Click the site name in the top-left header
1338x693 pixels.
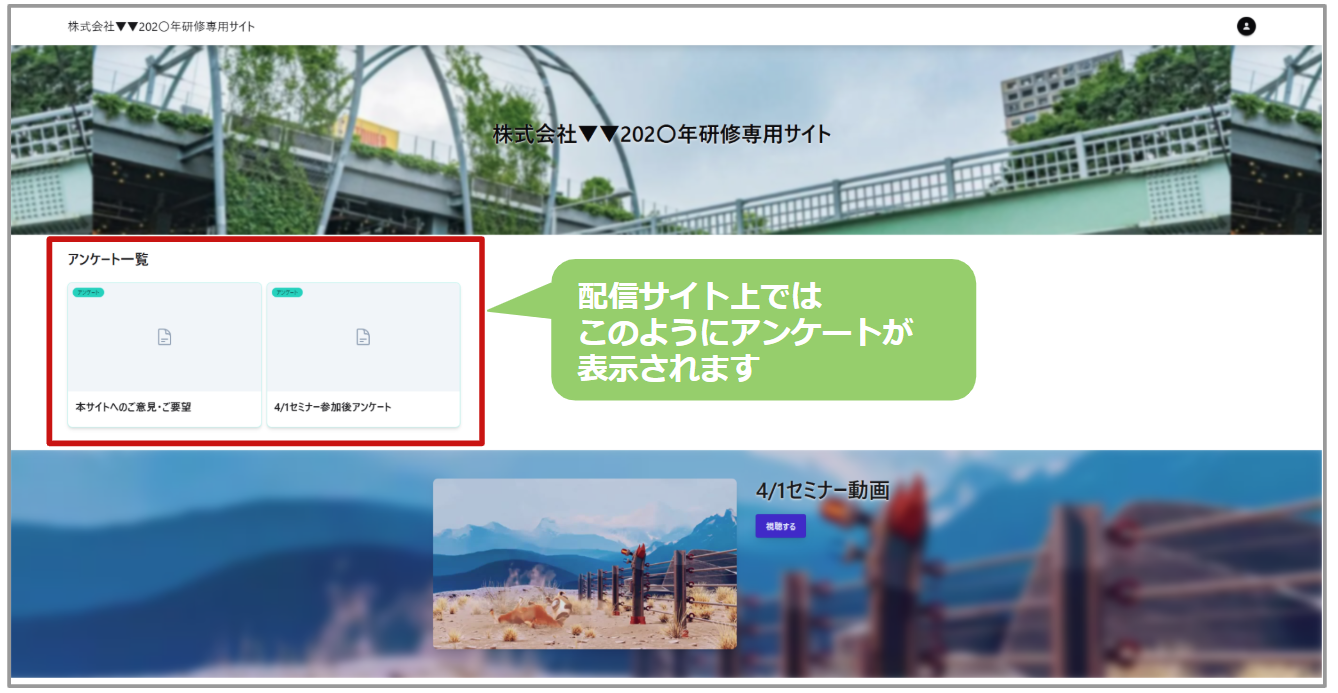tap(161, 27)
